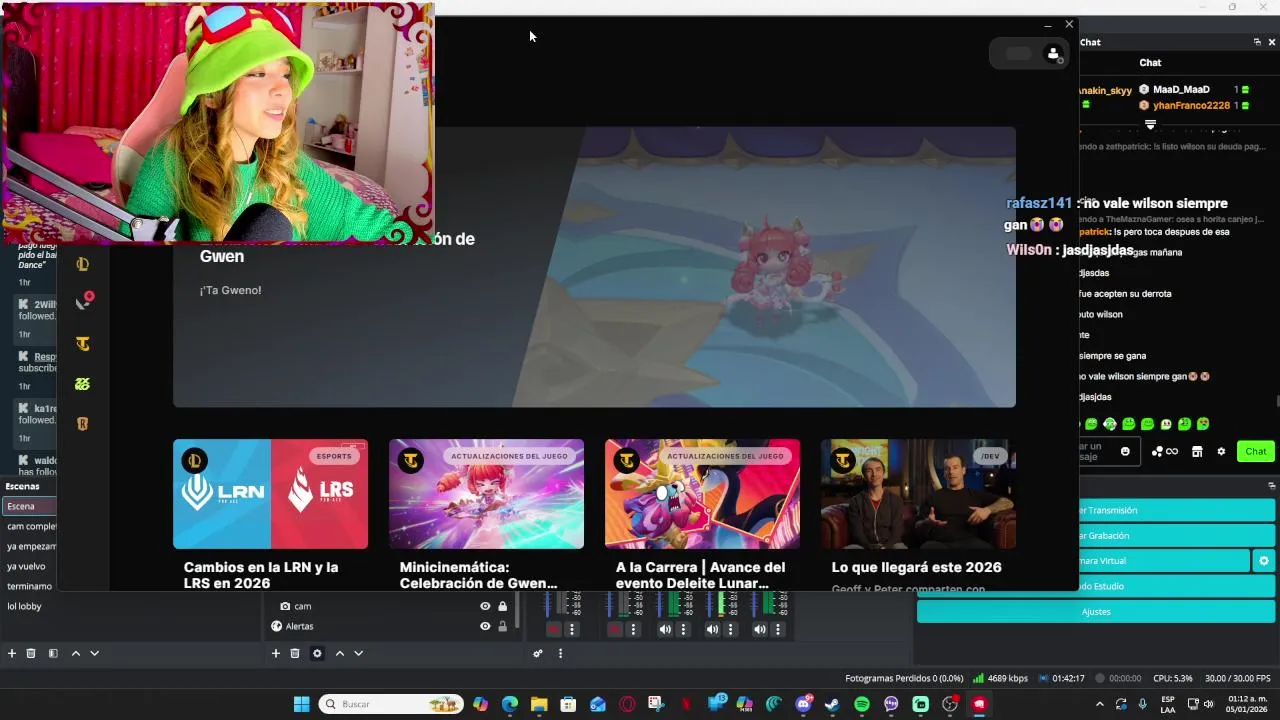Open the chat shop storefront icon

(1197, 451)
